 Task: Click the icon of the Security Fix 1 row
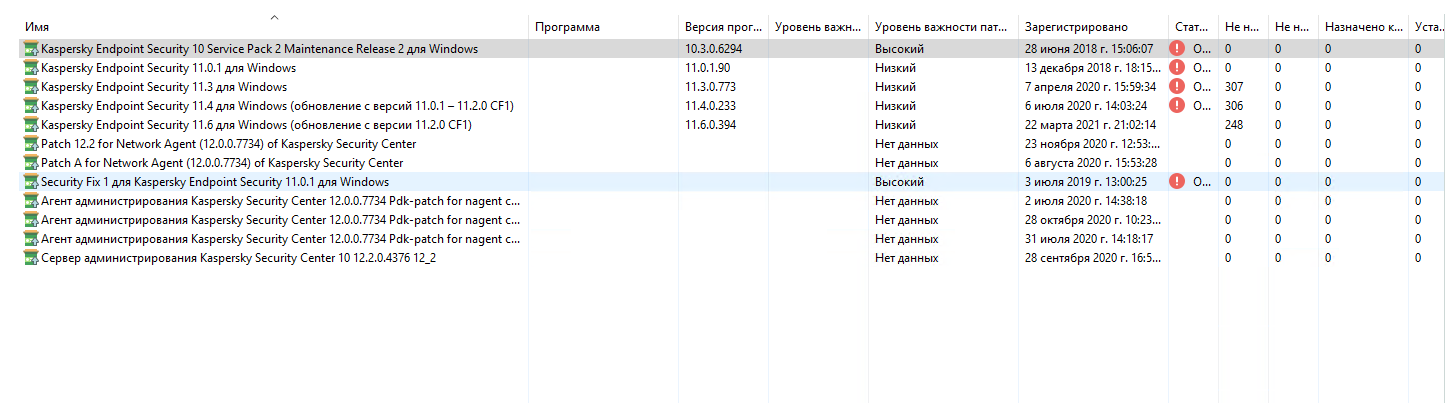31,182
